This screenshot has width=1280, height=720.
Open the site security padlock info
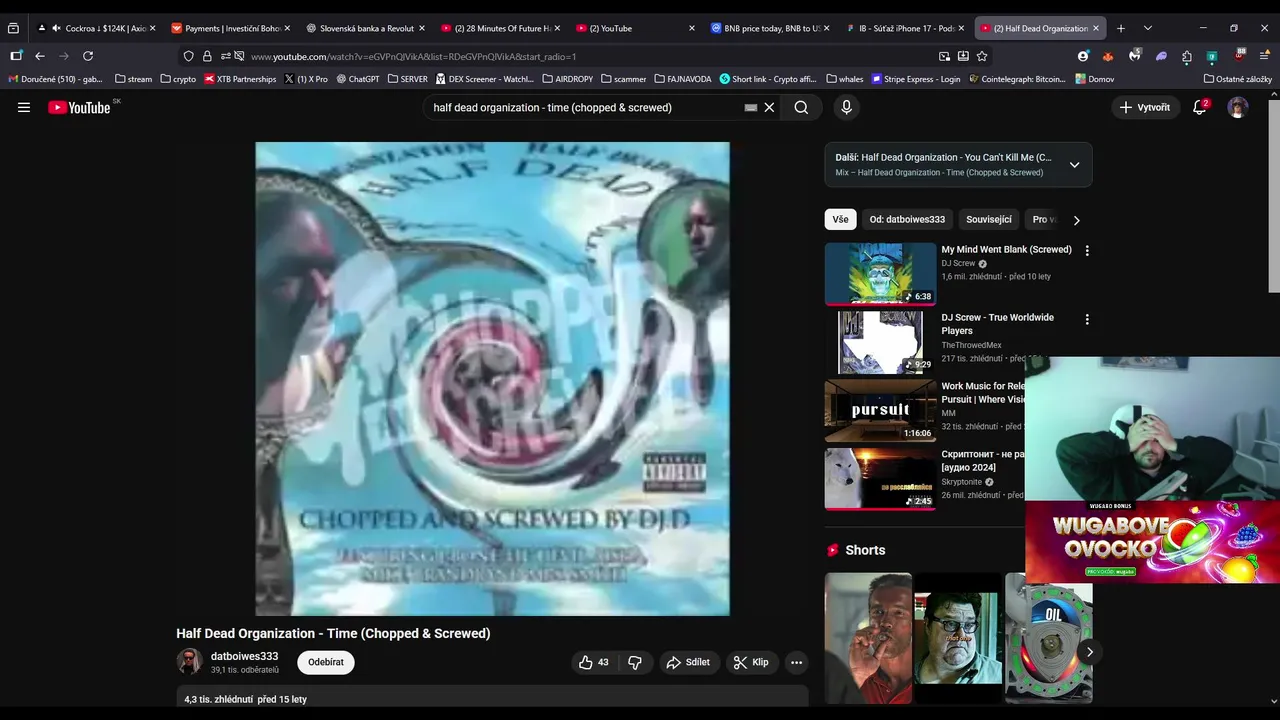[207, 56]
